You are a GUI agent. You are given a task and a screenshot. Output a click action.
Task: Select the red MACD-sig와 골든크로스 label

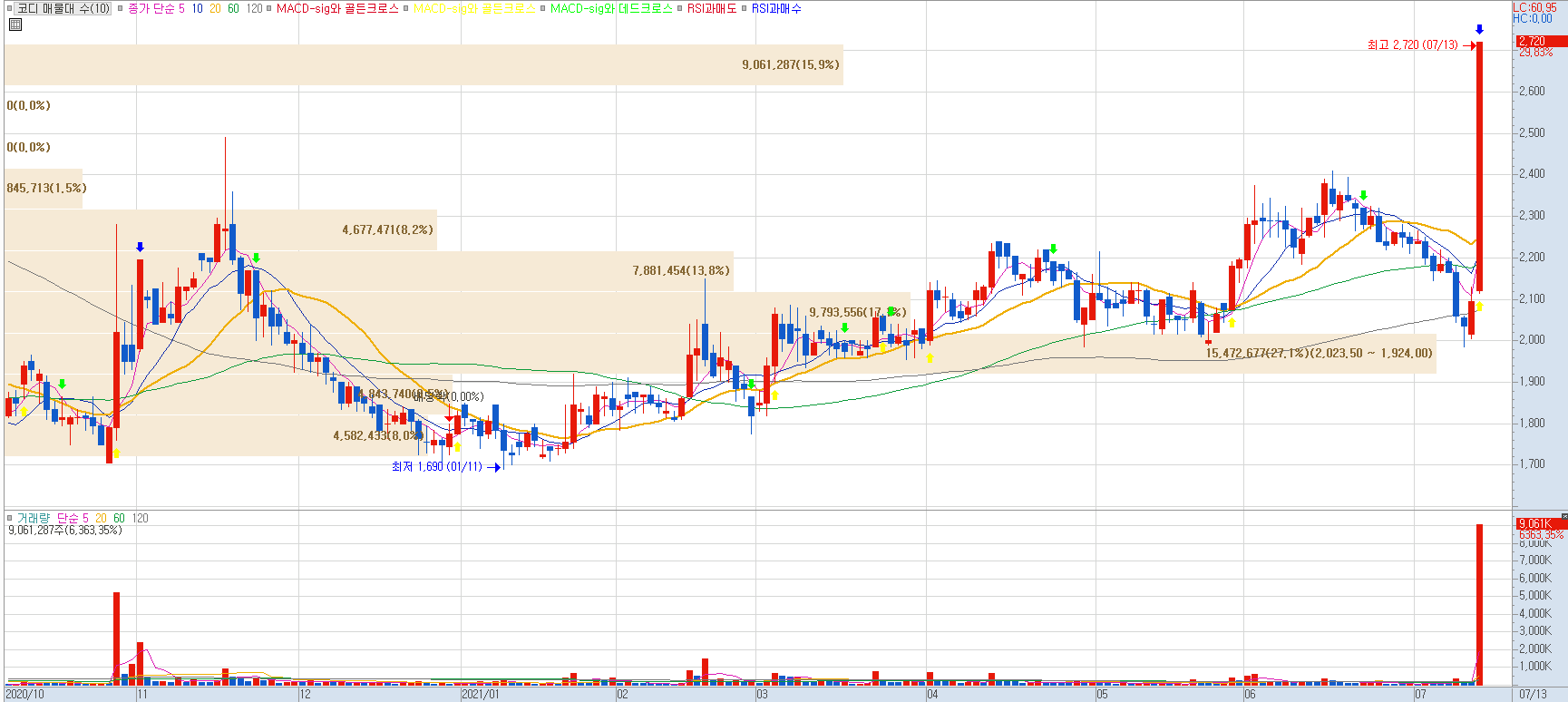click(x=337, y=9)
